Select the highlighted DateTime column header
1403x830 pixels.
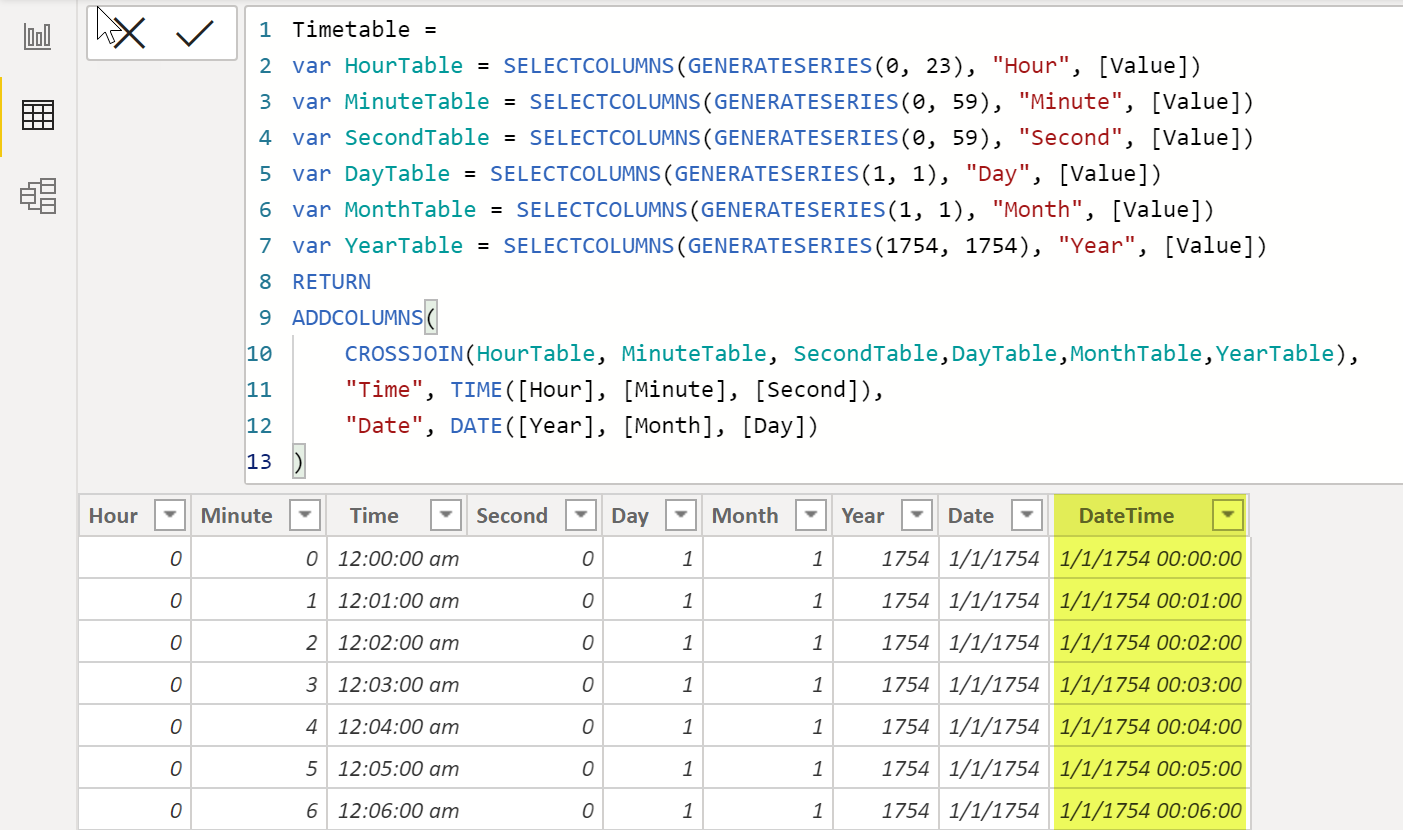[x=1126, y=516]
